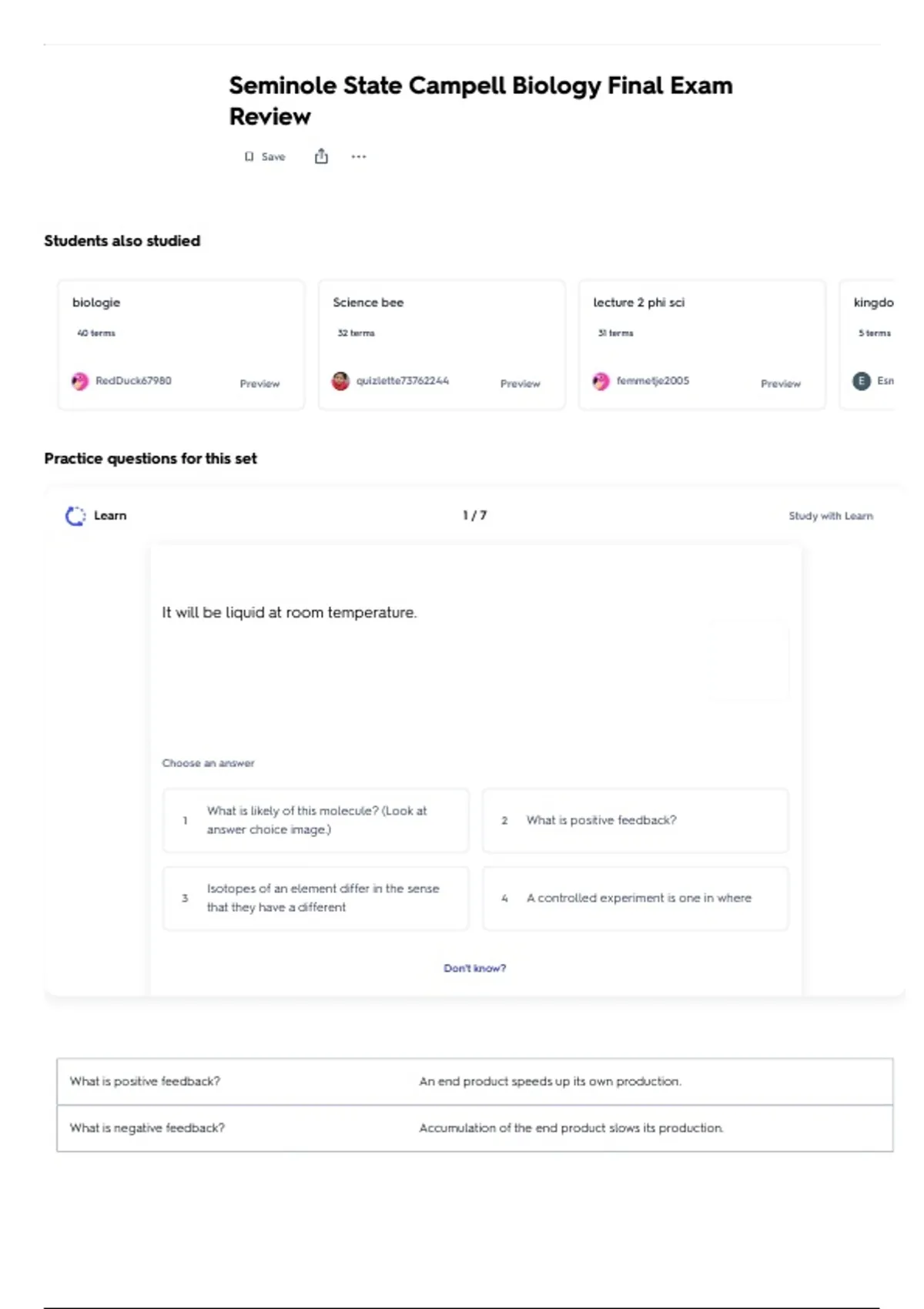
Task: Click quizlette73762244's avatar
Action: coord(340,381)
